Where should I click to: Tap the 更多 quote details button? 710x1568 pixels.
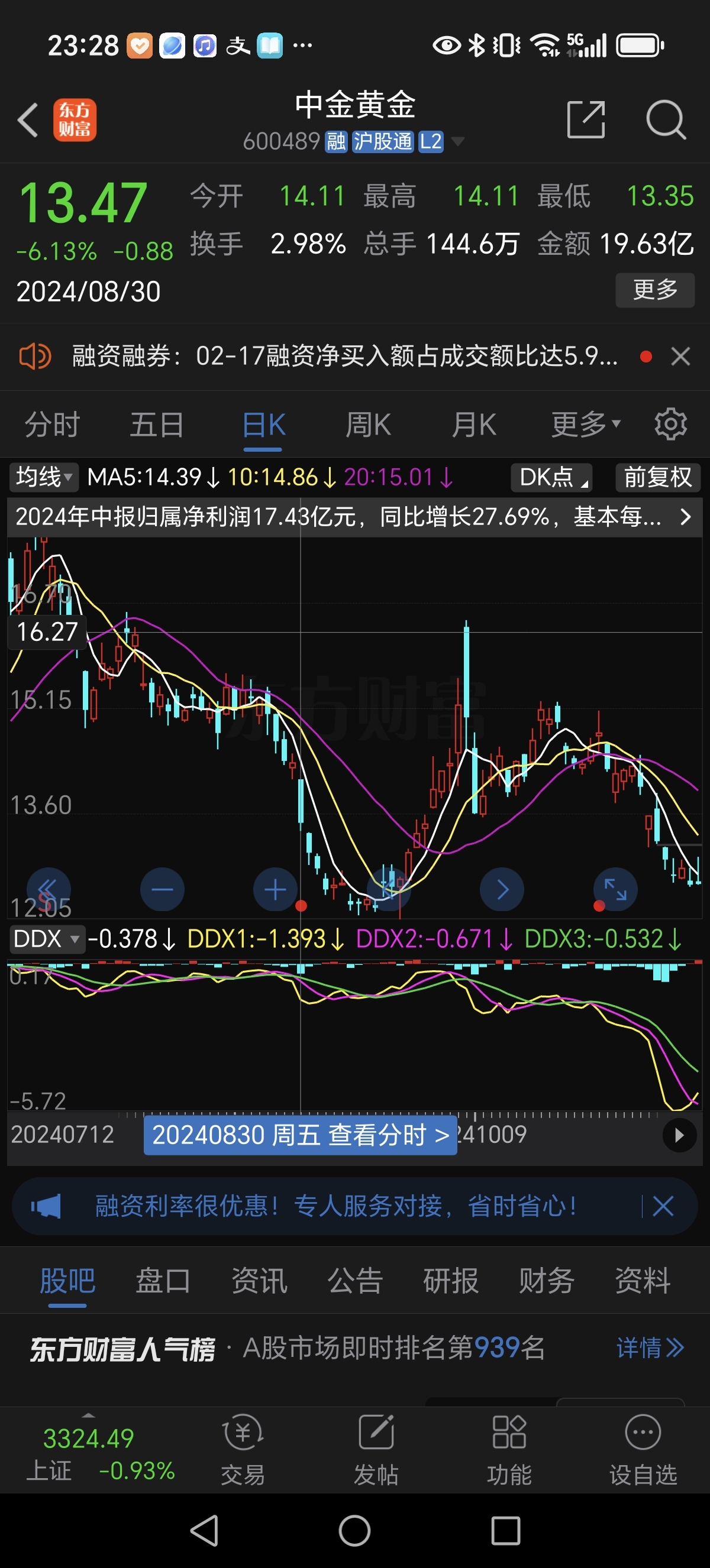pyautogui.click(x=655, y=290)
